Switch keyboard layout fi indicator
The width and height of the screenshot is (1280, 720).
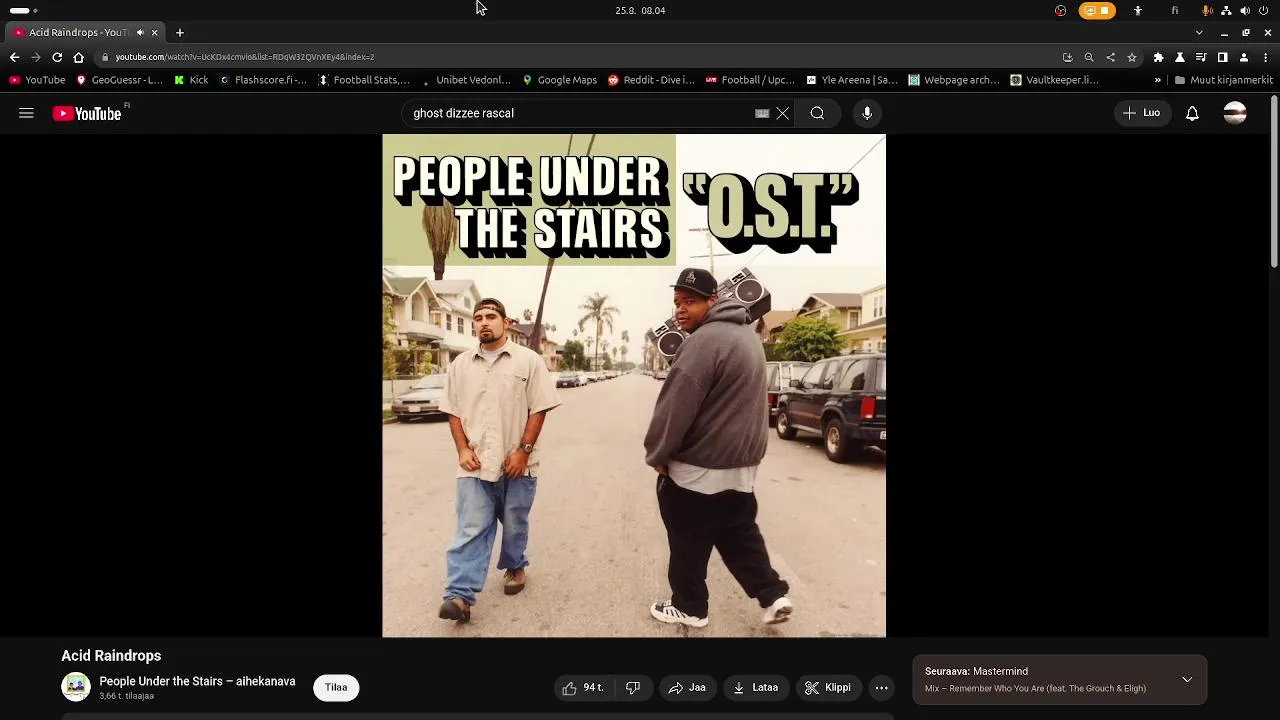point(1175,10)
